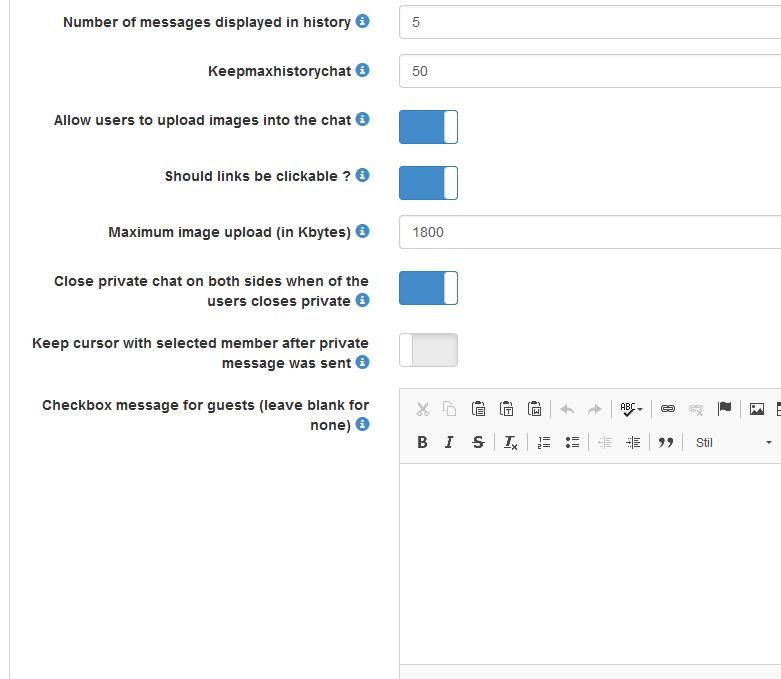Toggle bold formatting in the editor

pyautogui.click(x=422, y=442)
